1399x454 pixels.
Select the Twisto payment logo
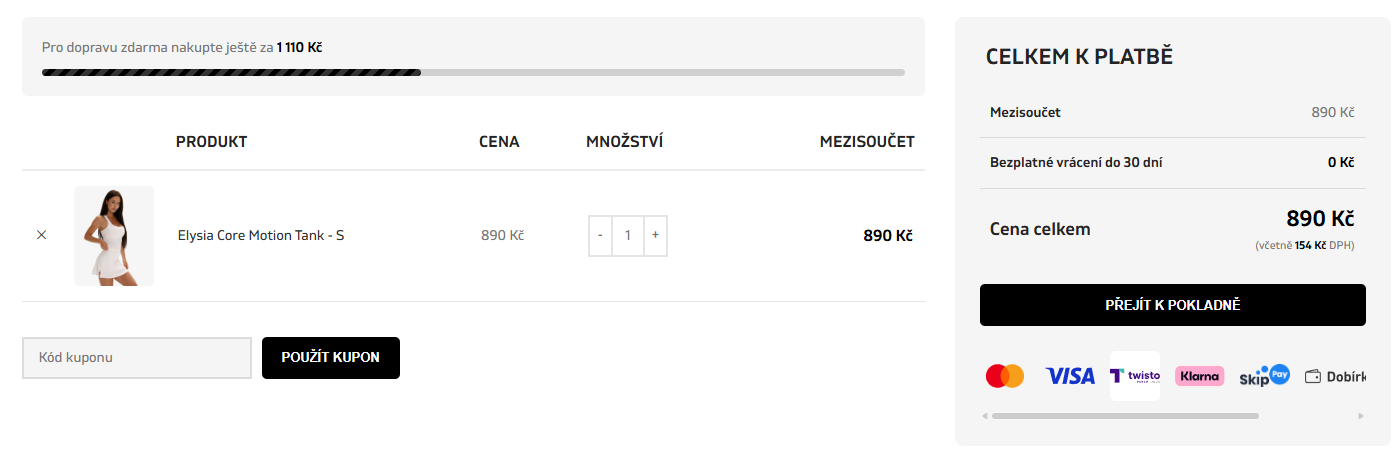[x=1135, y=376]
